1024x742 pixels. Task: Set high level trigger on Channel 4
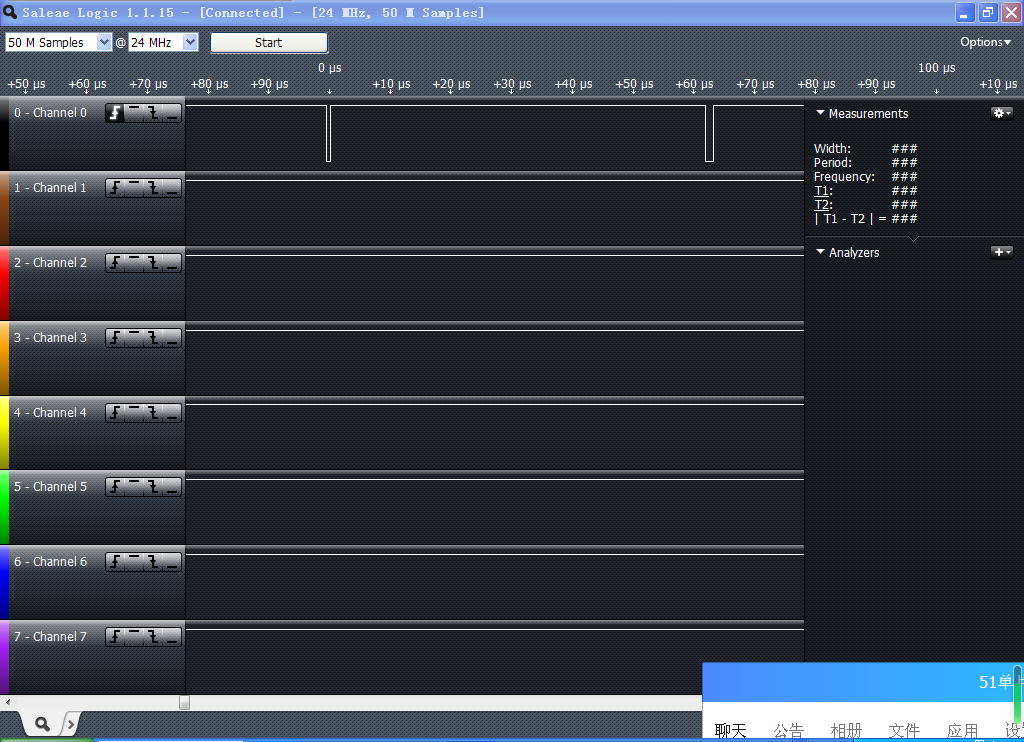[x=134, y=413]
